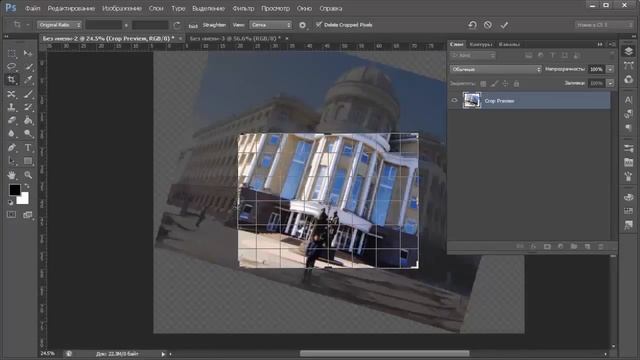Select the Rectangle shape tool
The image size is (640, 360).
pyautogui.click(x=28, y=161)
